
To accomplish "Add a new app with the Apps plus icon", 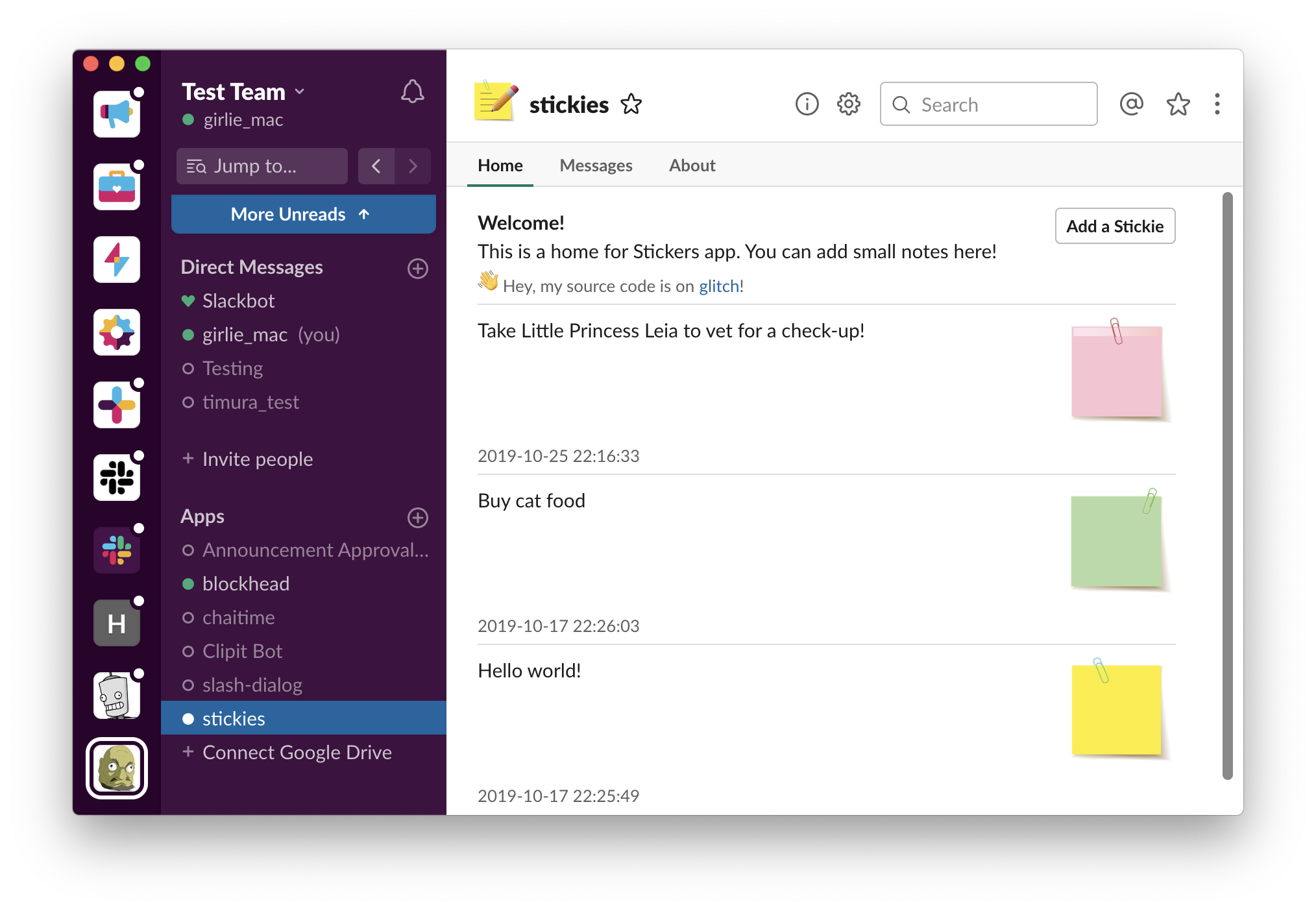I will (418, 518).
